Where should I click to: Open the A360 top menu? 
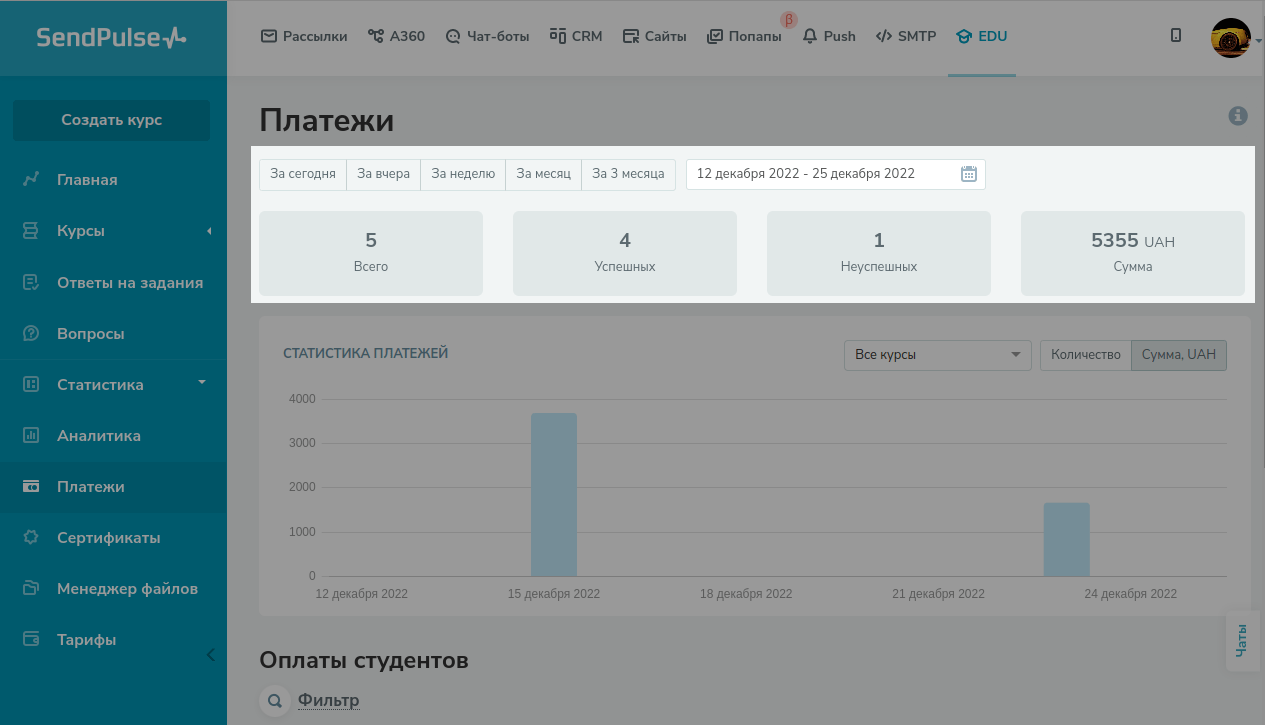tap(397, 36)
